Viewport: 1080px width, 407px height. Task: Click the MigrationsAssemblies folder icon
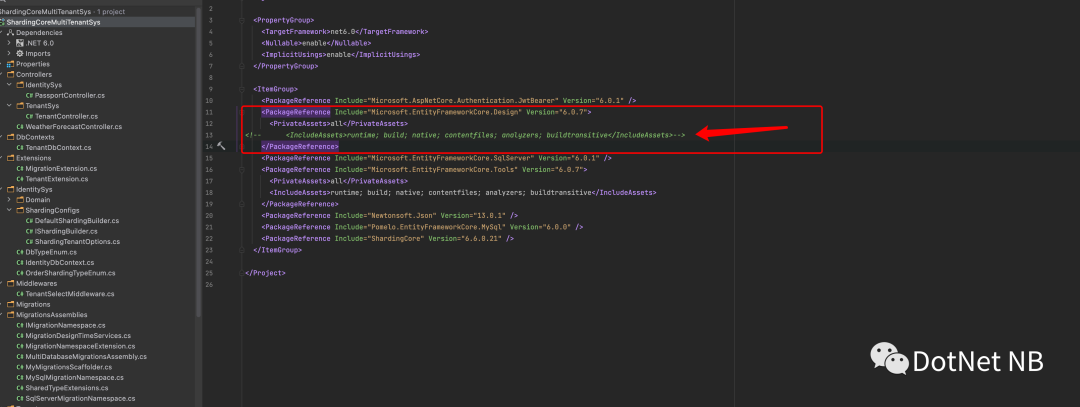pyautogui.click(x=10, y=315)
